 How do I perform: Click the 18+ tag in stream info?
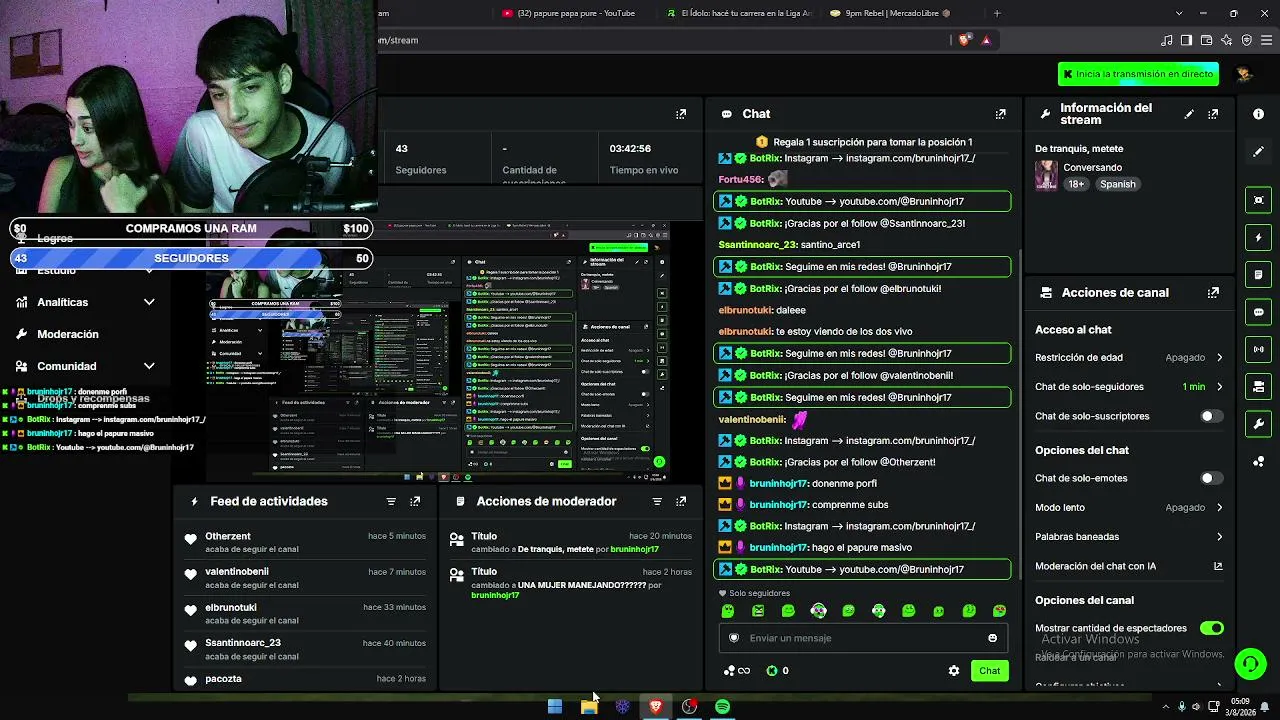point(1076,184)
